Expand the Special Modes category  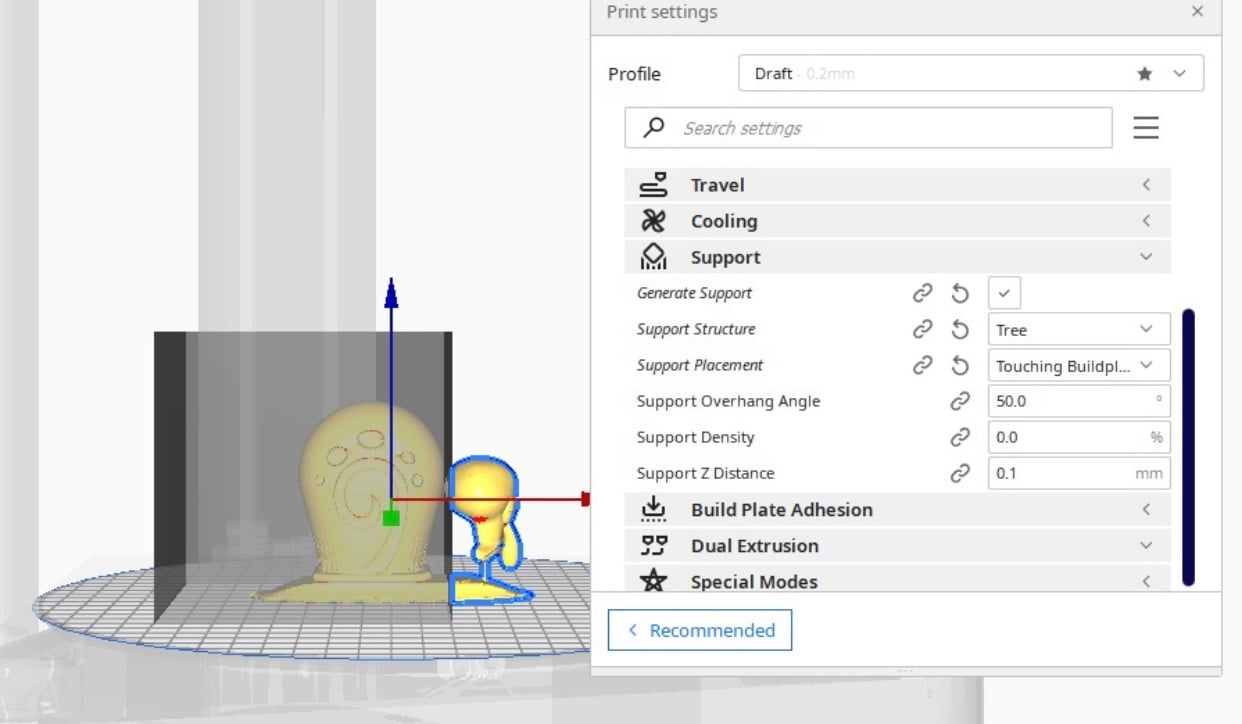tap(898, 580)
